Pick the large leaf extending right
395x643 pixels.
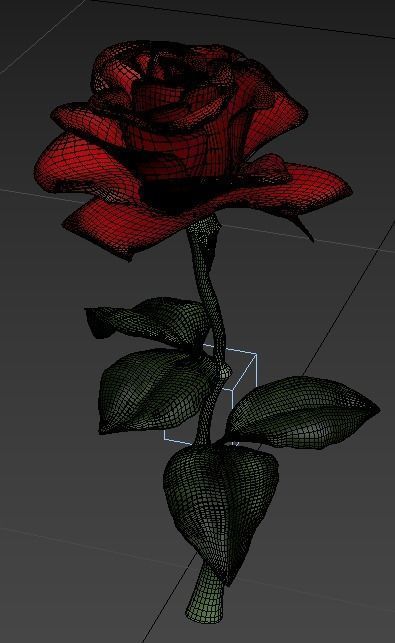coord(304,412)
